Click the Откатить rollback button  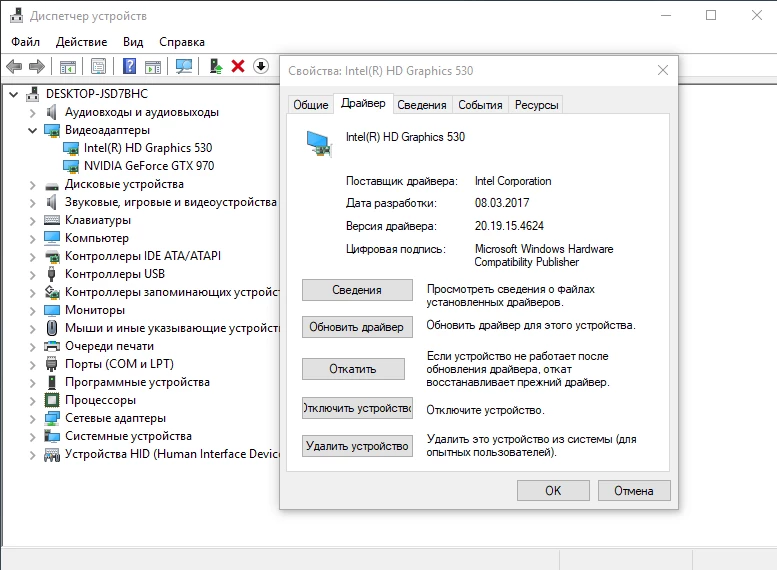(353, 369)
